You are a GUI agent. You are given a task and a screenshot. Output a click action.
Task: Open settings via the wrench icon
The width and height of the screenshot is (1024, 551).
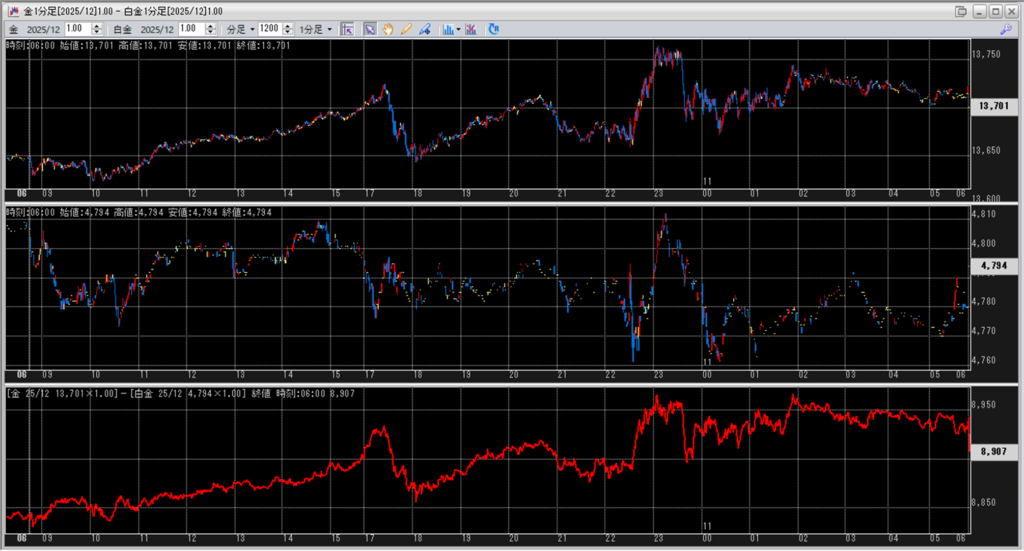[x=1005, y=29]
